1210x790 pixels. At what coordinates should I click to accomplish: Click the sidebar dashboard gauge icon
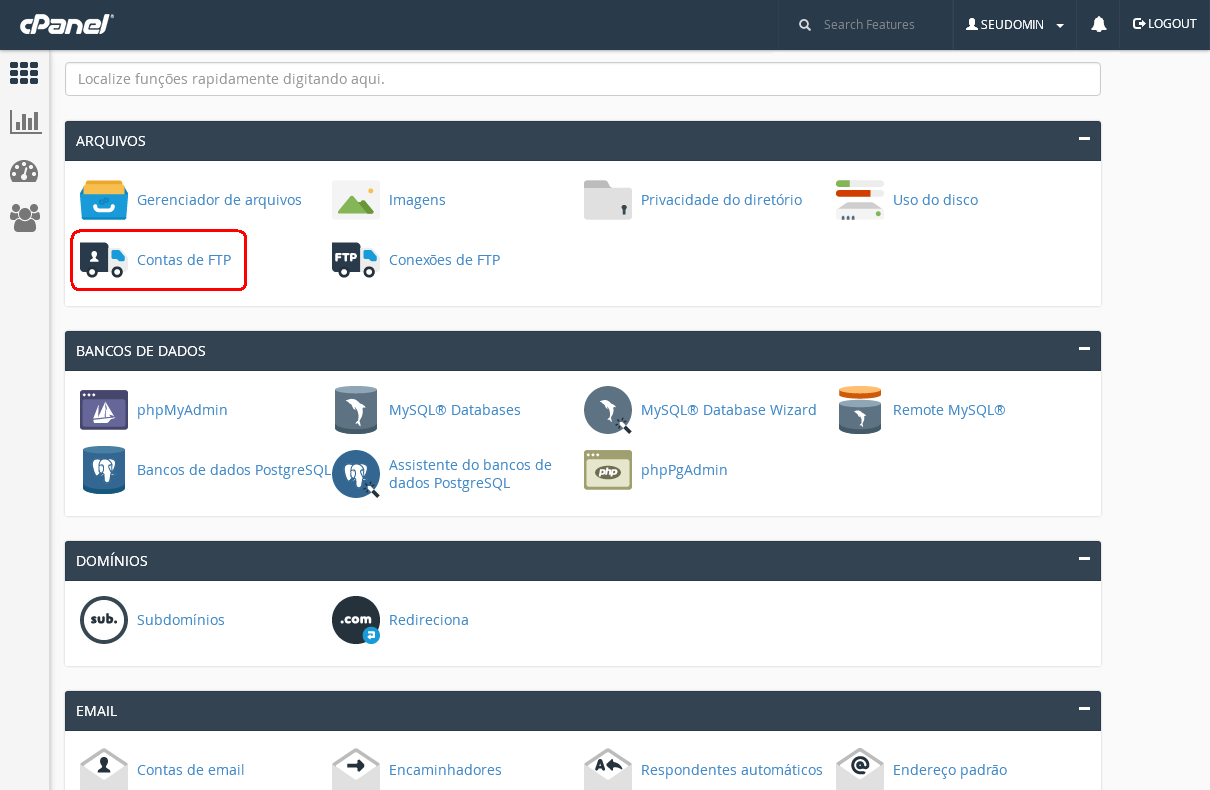(x=24, y=171)
